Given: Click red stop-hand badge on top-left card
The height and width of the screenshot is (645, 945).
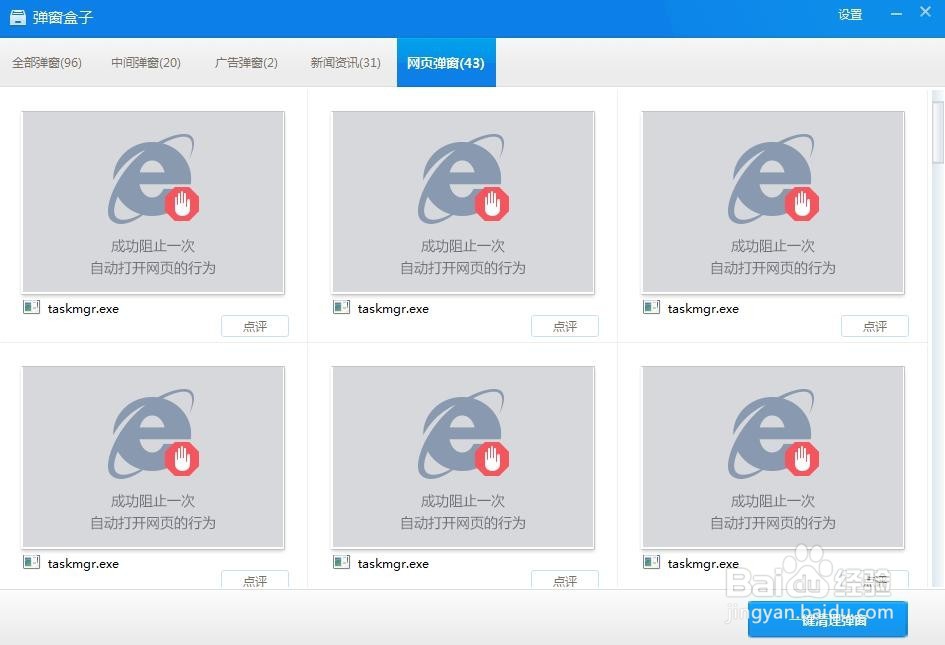Looking at the screenshot, I should [x=182, y=204].
